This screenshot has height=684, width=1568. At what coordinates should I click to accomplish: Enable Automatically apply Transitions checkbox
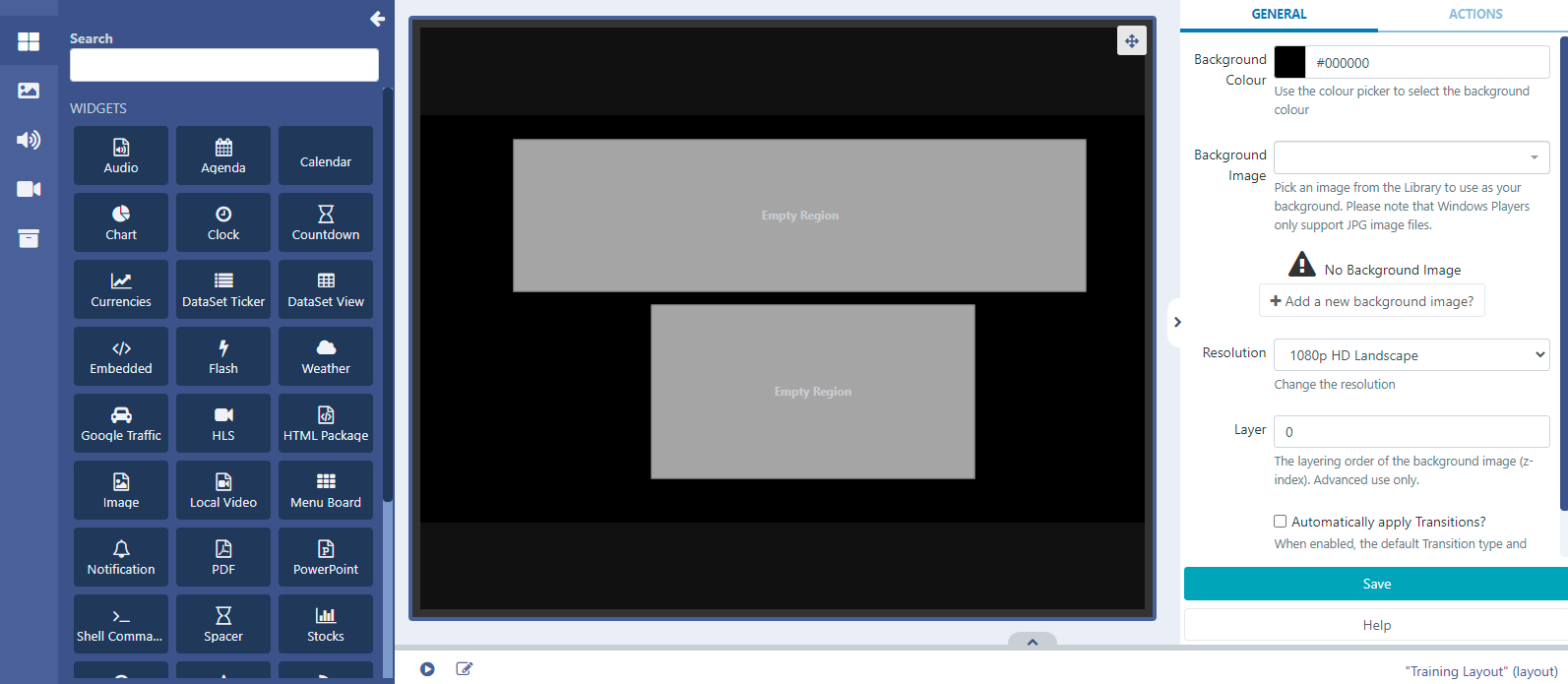pos(1280,522)
